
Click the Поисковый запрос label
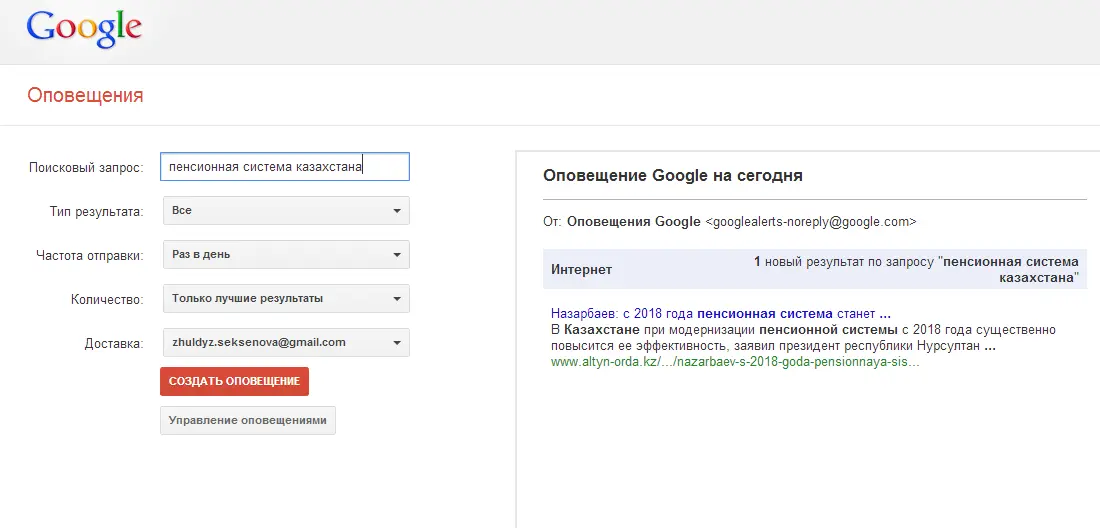[x=86, y=168]
